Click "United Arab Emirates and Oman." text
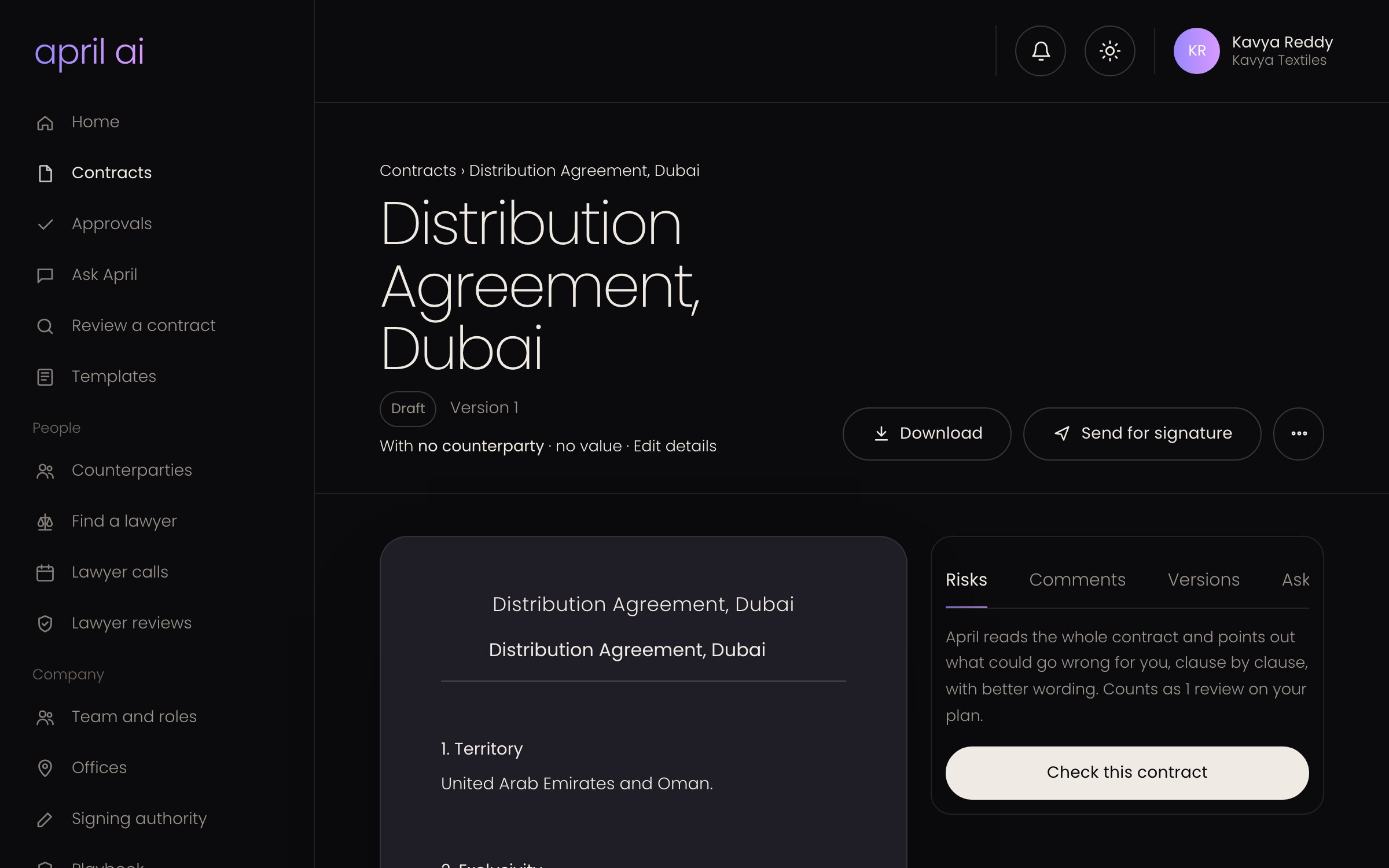 (x=576, y=784)
